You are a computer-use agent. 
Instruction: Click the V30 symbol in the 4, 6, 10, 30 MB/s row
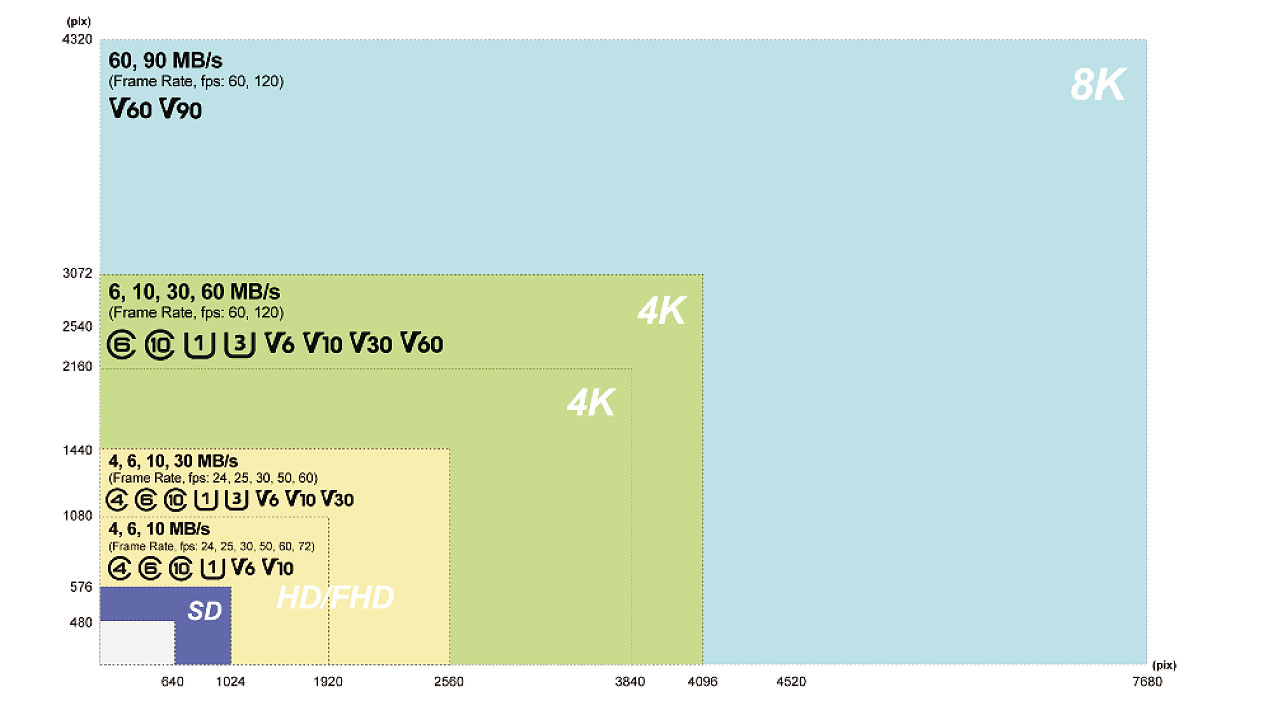click(337, 499)
